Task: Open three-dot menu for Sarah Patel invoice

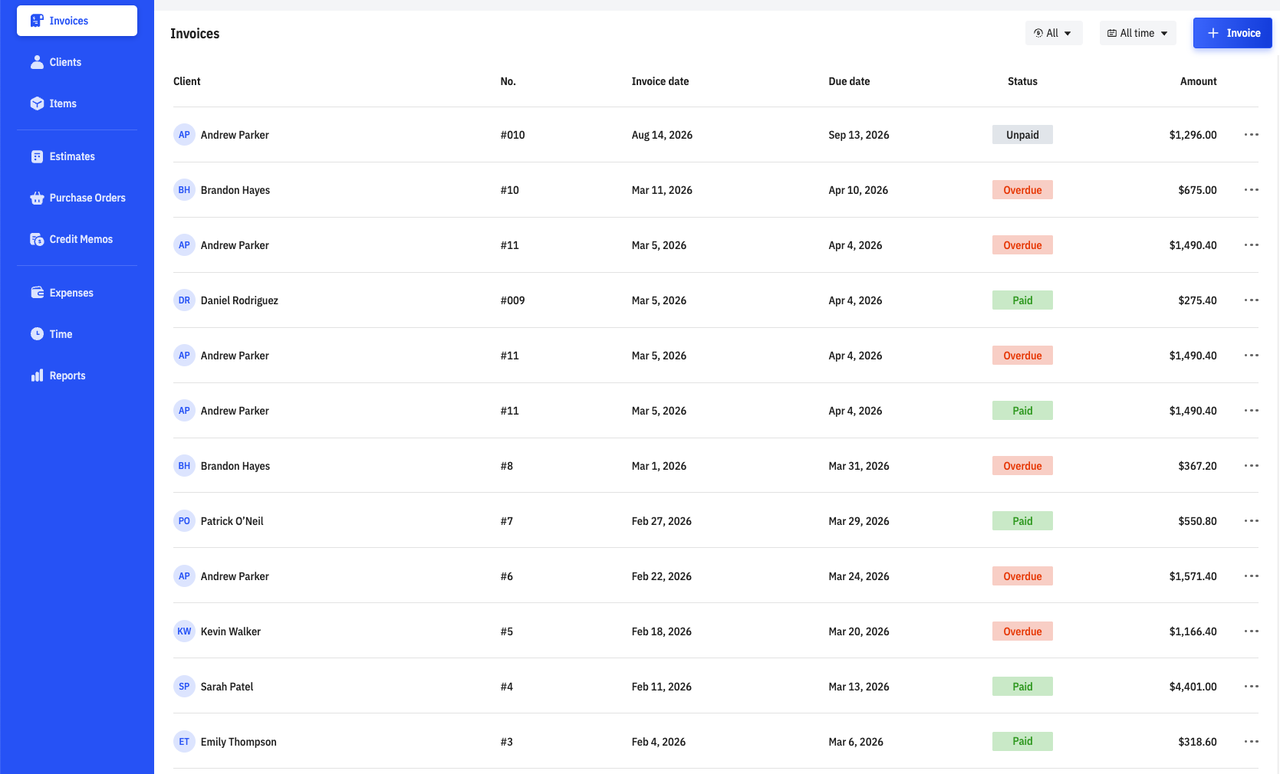Action: coord(1251,686)
